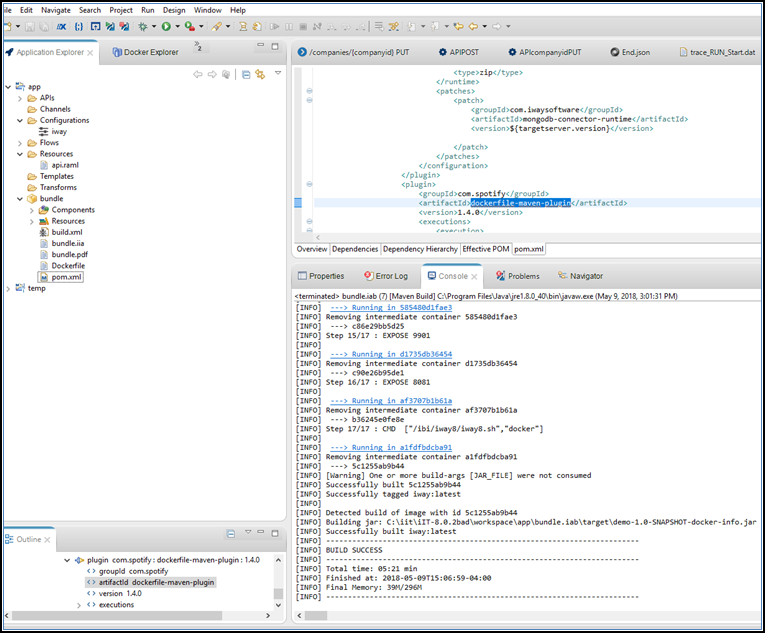
Task: Switch to the Docker Explorer tab
Action: click(145, 52)
